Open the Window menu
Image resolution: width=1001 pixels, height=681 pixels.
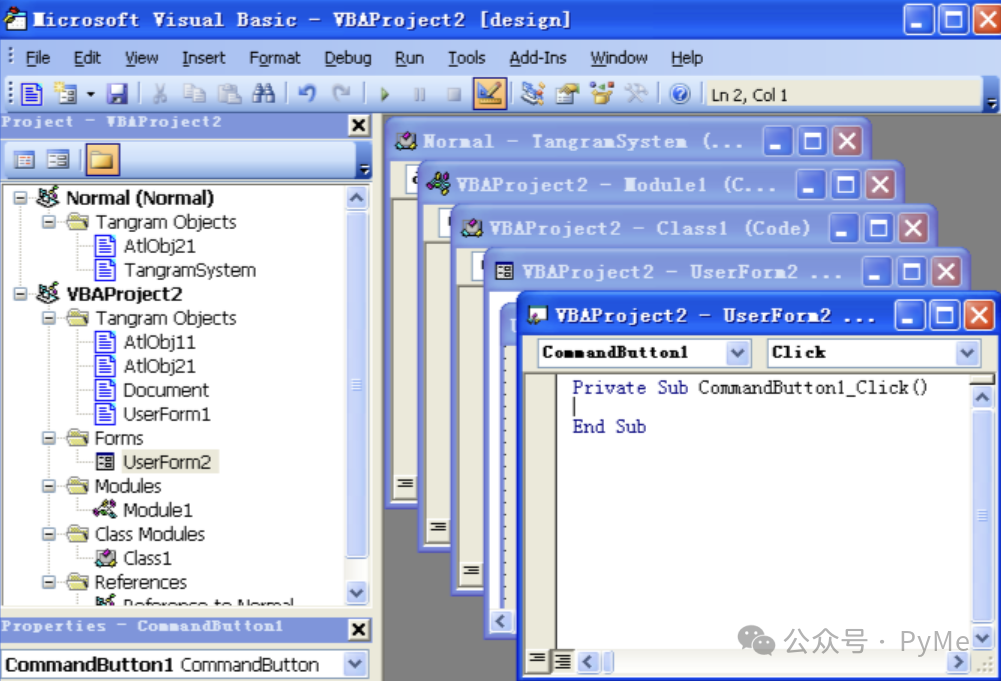click(x=619, y=58)
